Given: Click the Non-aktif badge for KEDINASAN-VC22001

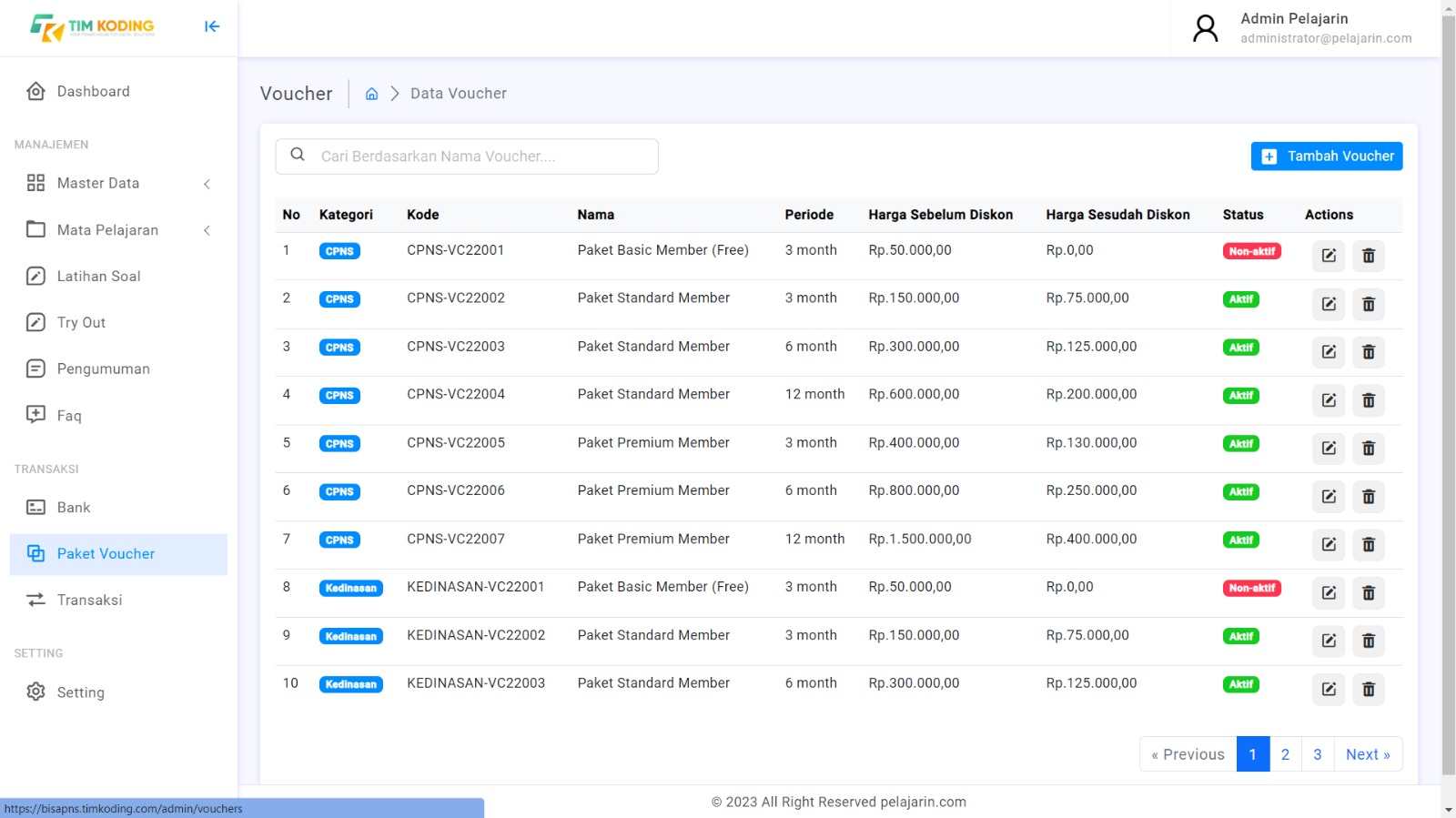Looking at the screenshot, I should point(1252,589).
